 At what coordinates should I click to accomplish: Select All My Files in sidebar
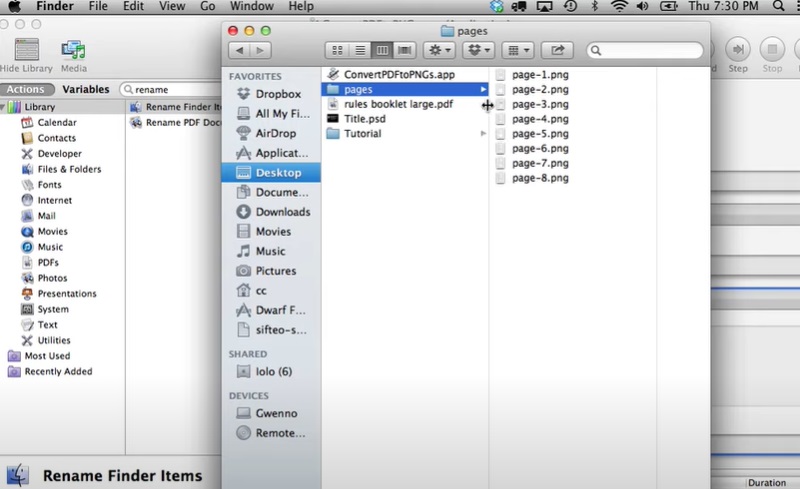pyautogui.click(x=271, y=113)
